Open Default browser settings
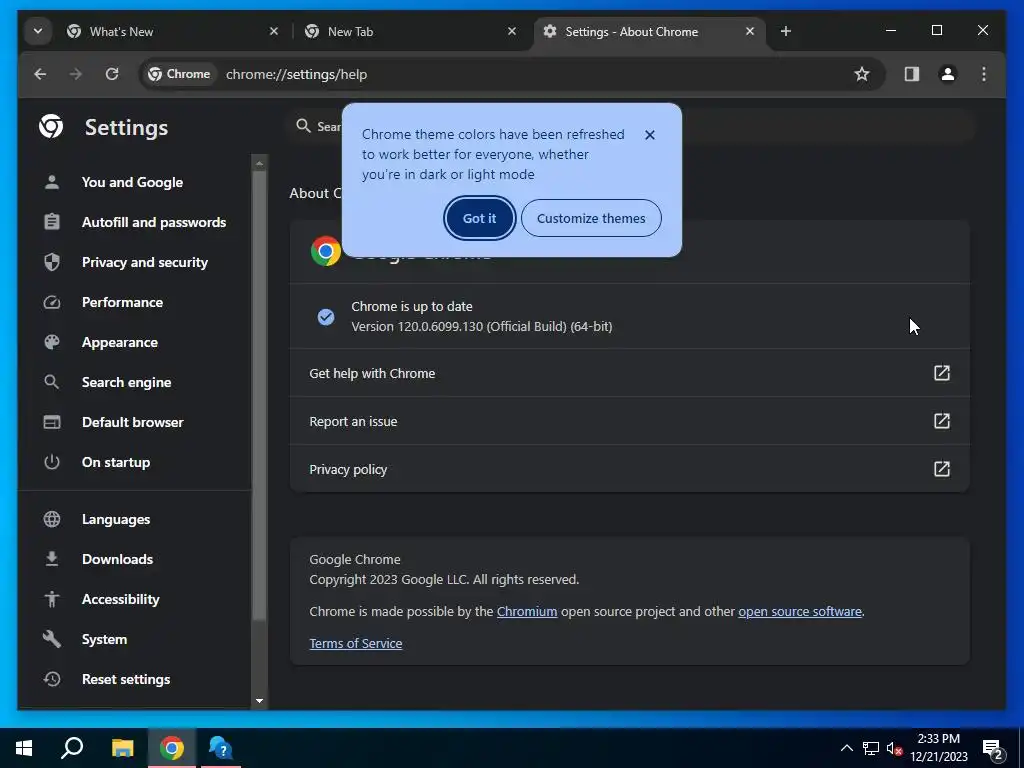The image size is (1024, 768). [134, 422]
